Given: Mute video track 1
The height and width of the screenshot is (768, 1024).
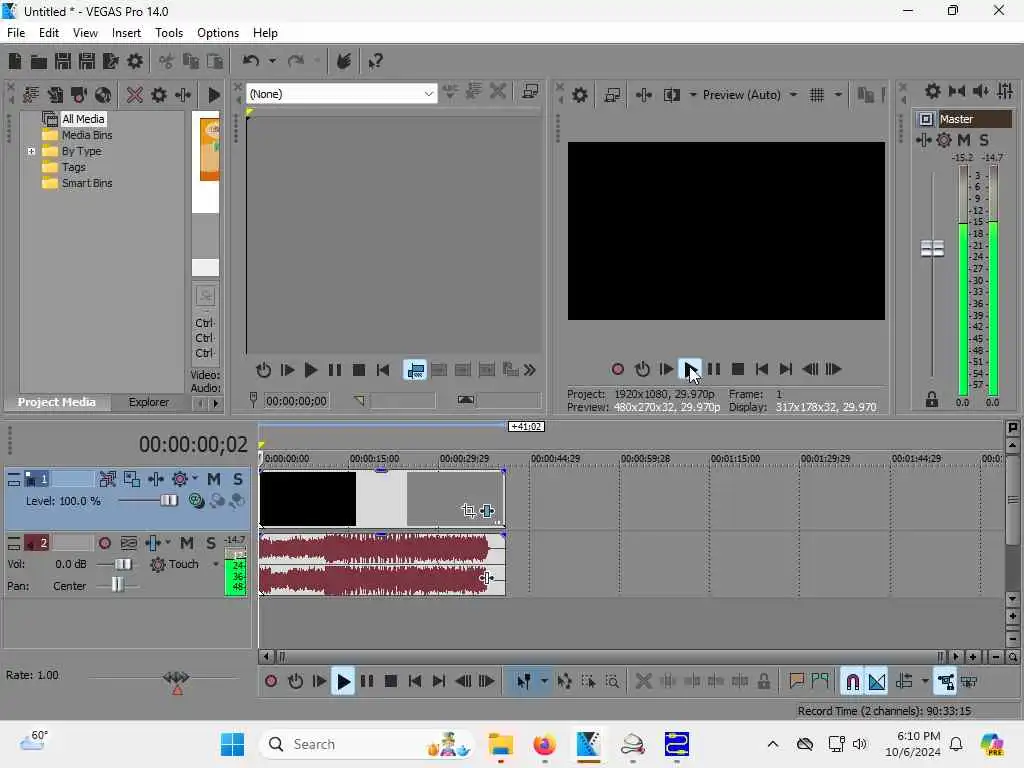Looking at the screenshot, I should tap(214, 479).
